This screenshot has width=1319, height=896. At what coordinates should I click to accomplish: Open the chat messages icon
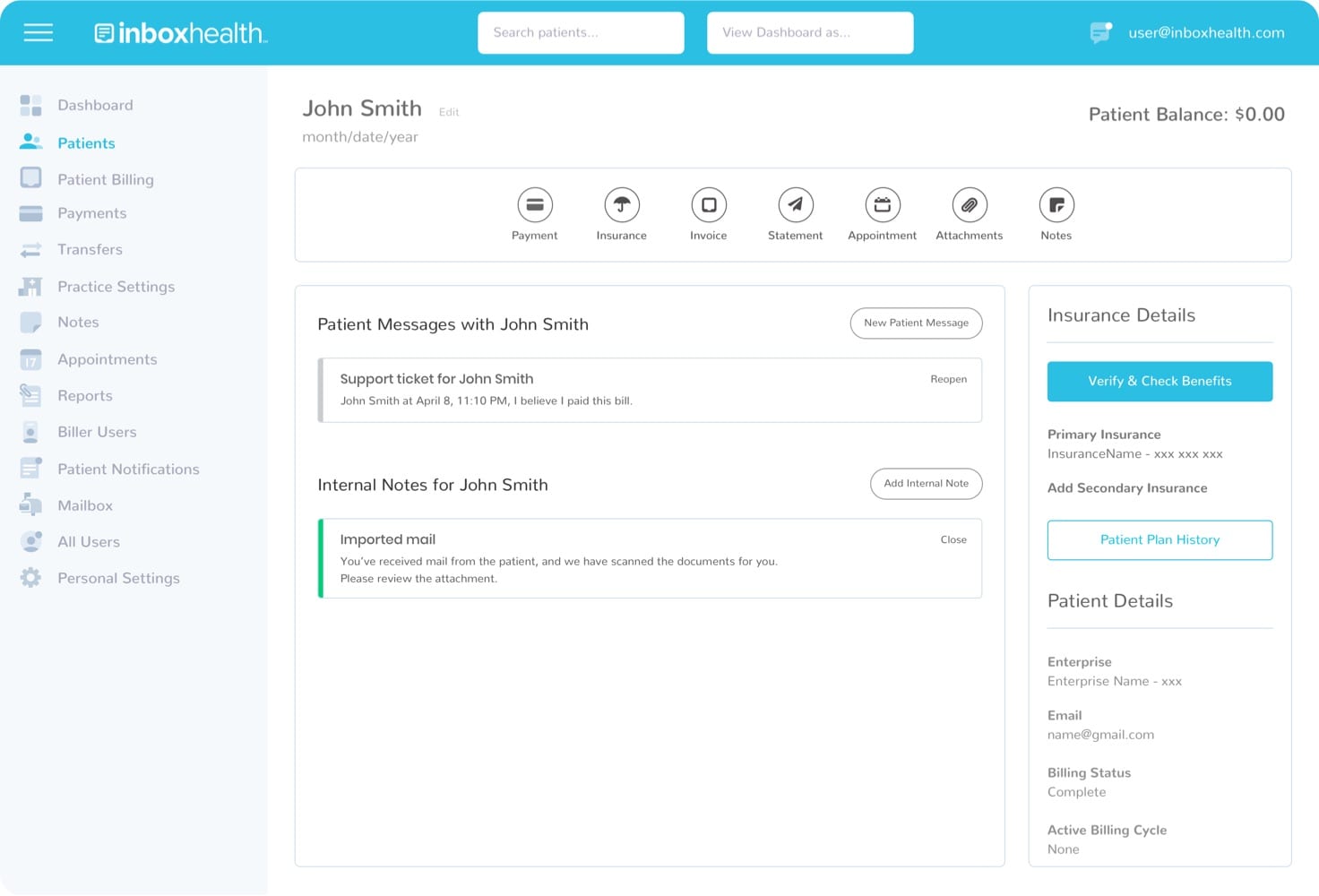(1101, 33)
